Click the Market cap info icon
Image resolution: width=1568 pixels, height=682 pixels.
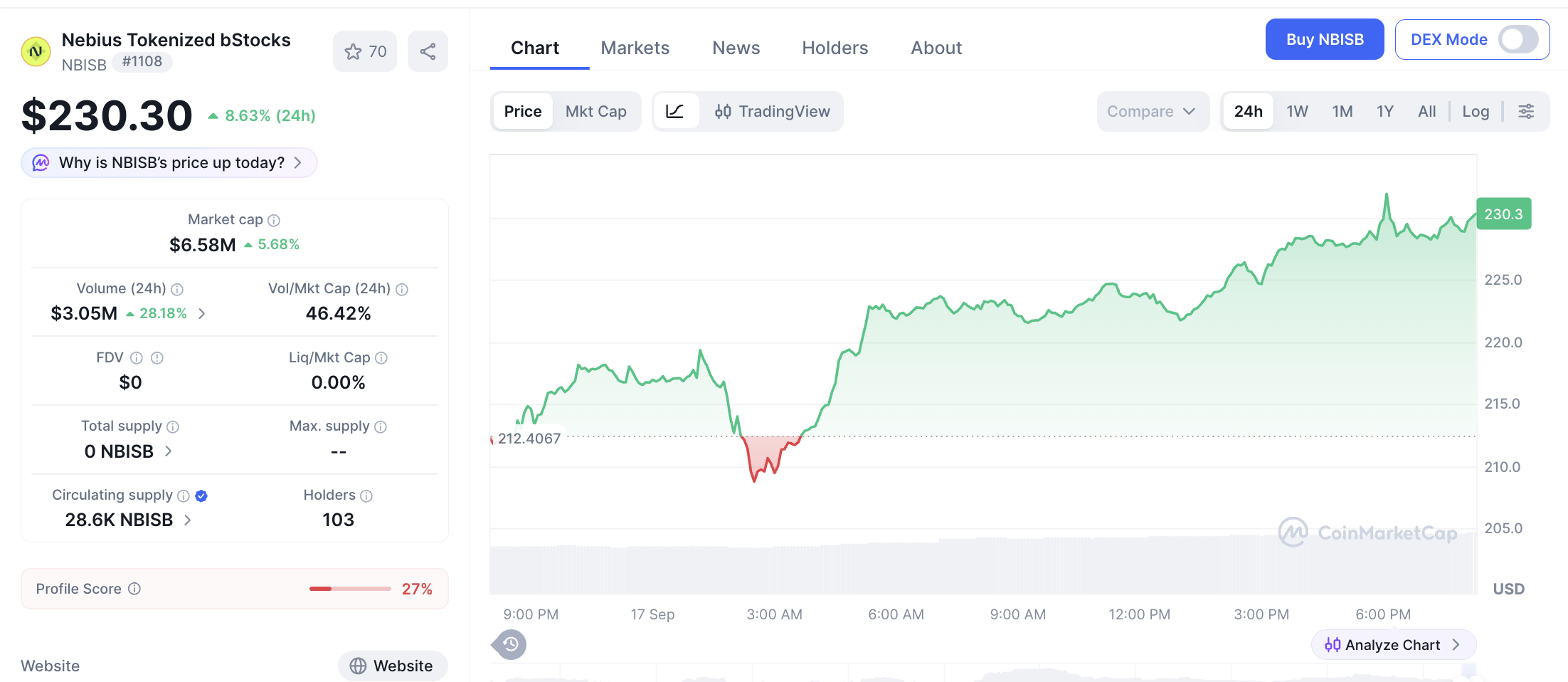click(274, 220)
